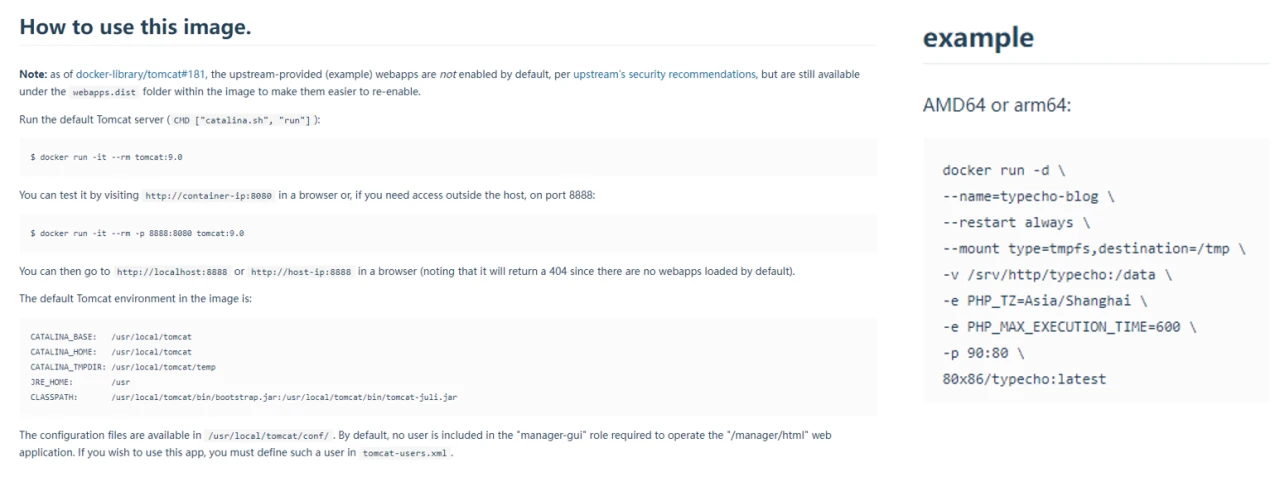Viewport: 1280px width, 477px height.
Task: Click the CLASSPATH environment line
Action: point(245,397)
